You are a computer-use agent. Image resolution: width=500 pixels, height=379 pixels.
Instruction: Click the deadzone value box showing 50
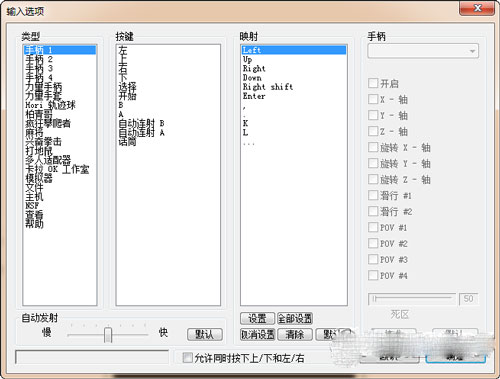[468, 299]
